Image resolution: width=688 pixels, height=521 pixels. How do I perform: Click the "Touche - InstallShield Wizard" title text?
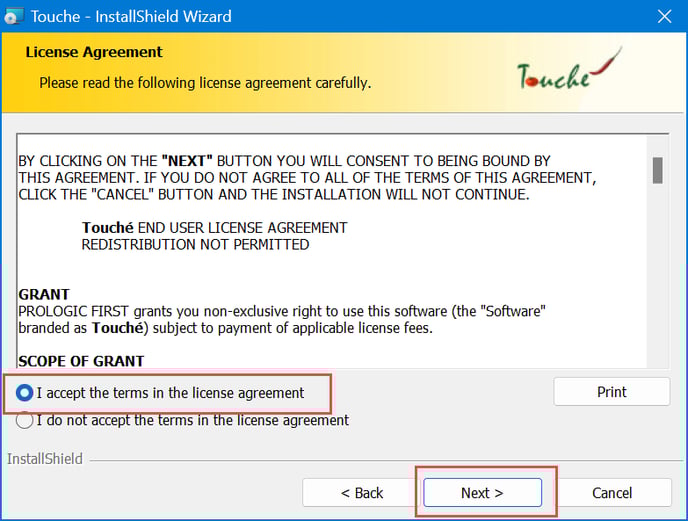(x=131, y=16)
